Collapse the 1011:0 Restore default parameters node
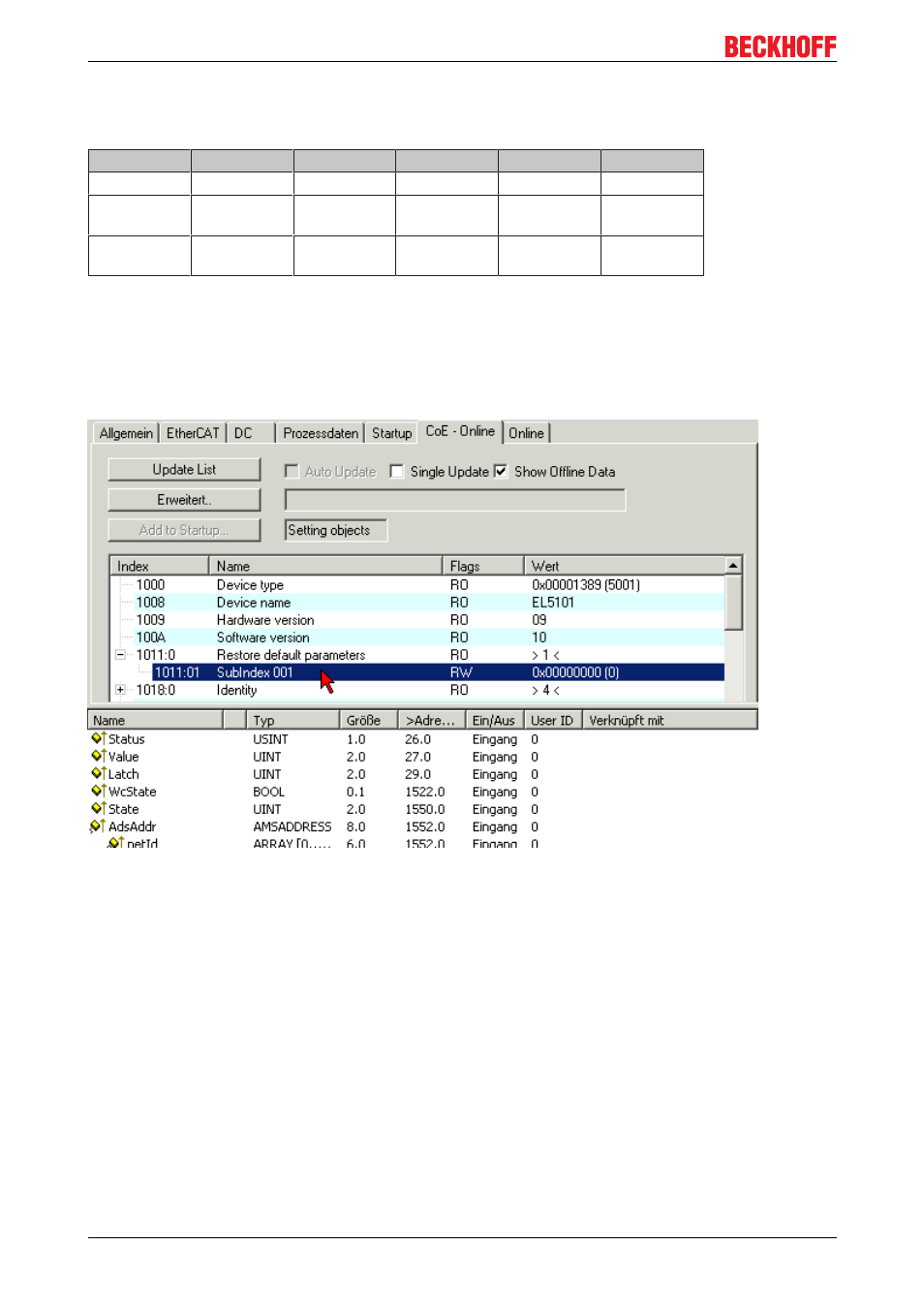 click(120, 655)
